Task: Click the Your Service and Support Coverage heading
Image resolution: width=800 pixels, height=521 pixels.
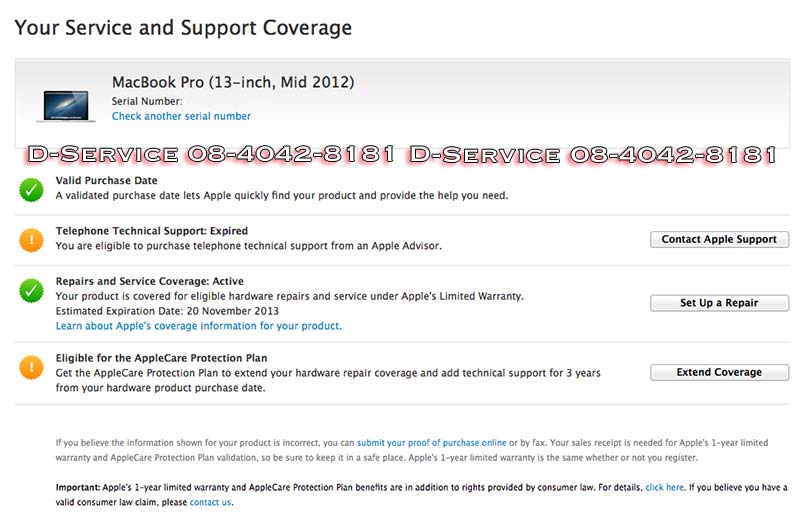Action: coord(183,27)
